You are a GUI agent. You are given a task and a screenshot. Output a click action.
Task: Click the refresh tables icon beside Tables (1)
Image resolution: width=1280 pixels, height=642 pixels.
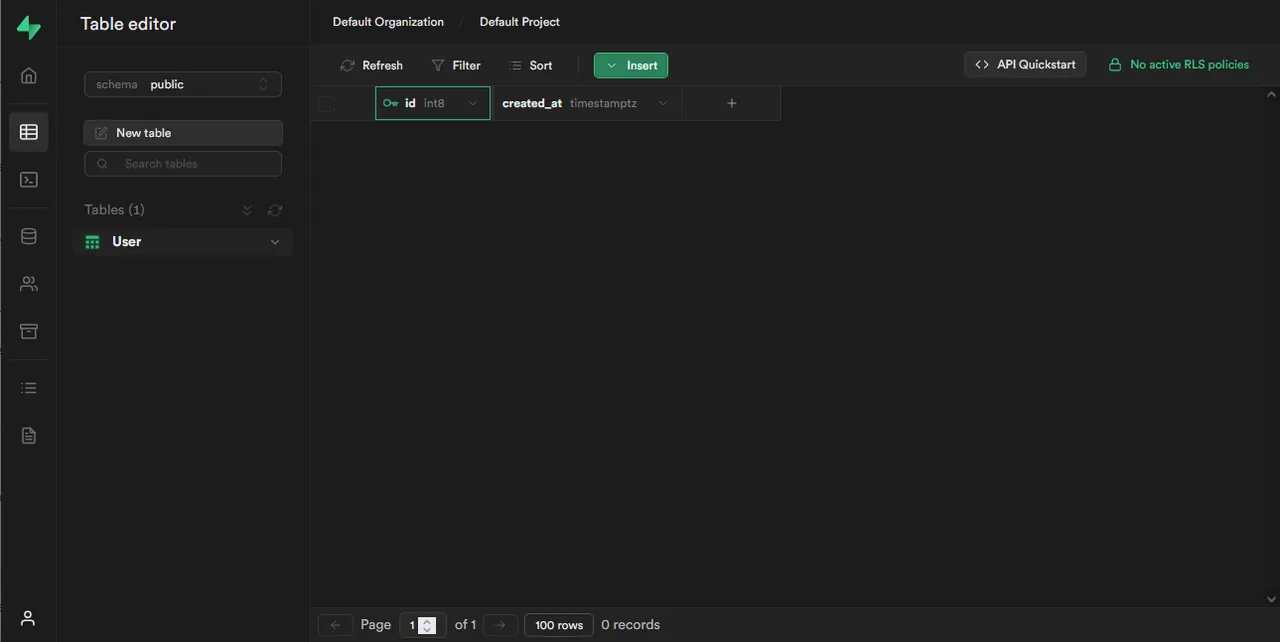pos(275,210)
